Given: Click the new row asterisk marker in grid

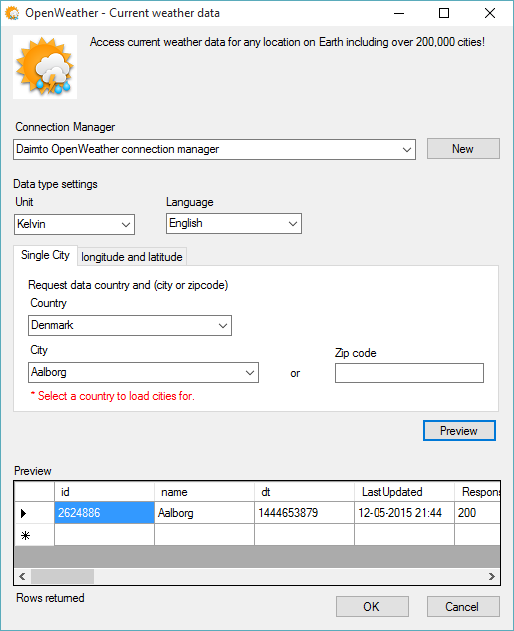Looking at the screenshot, I should [25, 536].
